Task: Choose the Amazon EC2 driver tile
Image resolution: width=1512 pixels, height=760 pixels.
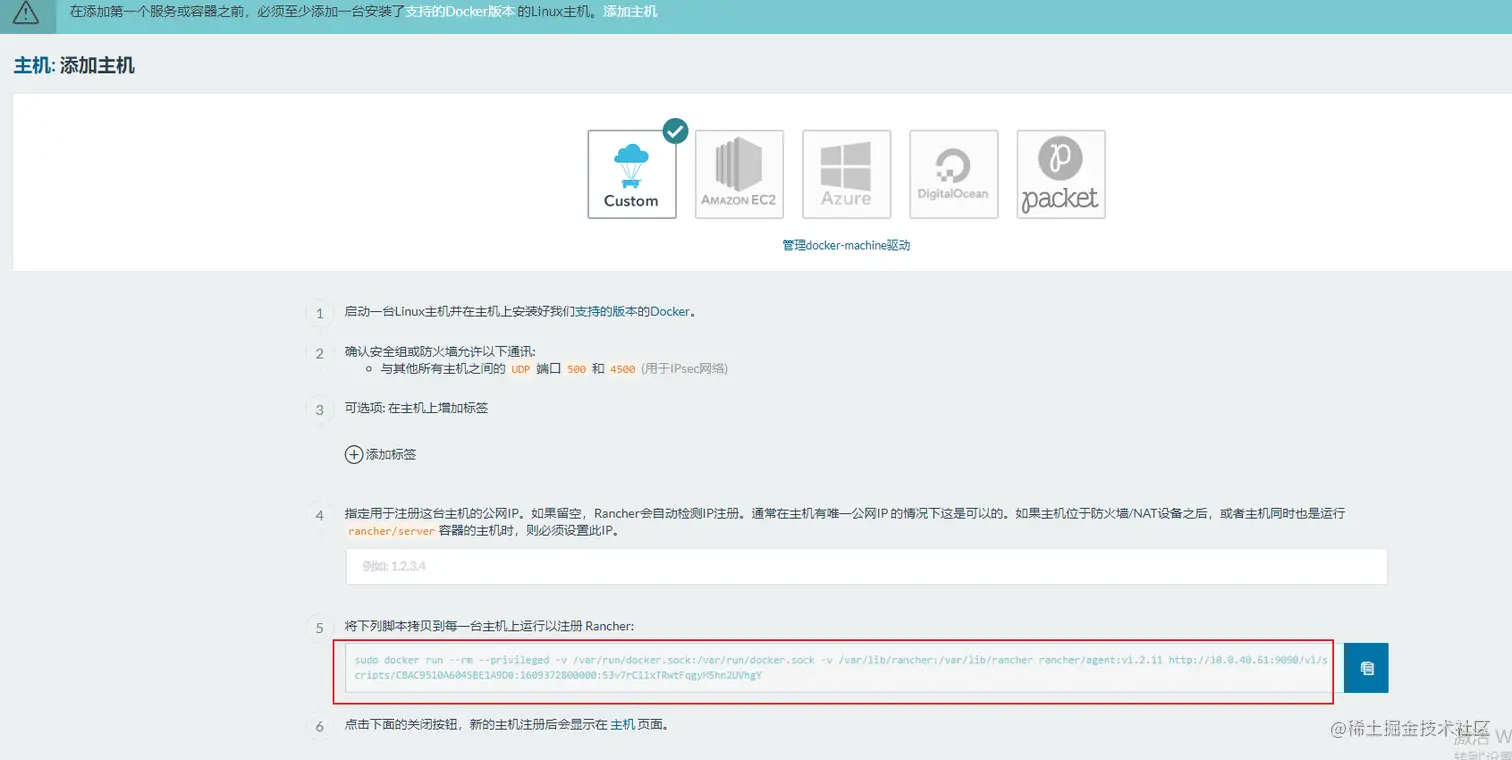Action: pos(739,174)
